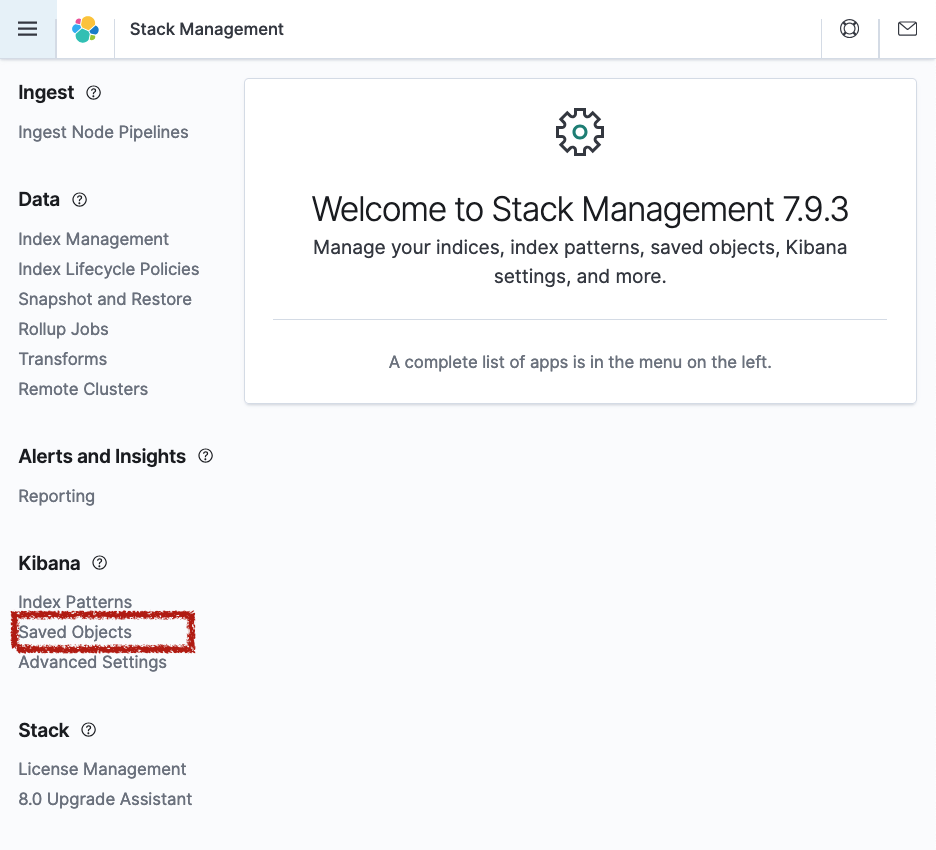936x850 pixels.
Task: Go to Reporting
Action: coord(57,496)
